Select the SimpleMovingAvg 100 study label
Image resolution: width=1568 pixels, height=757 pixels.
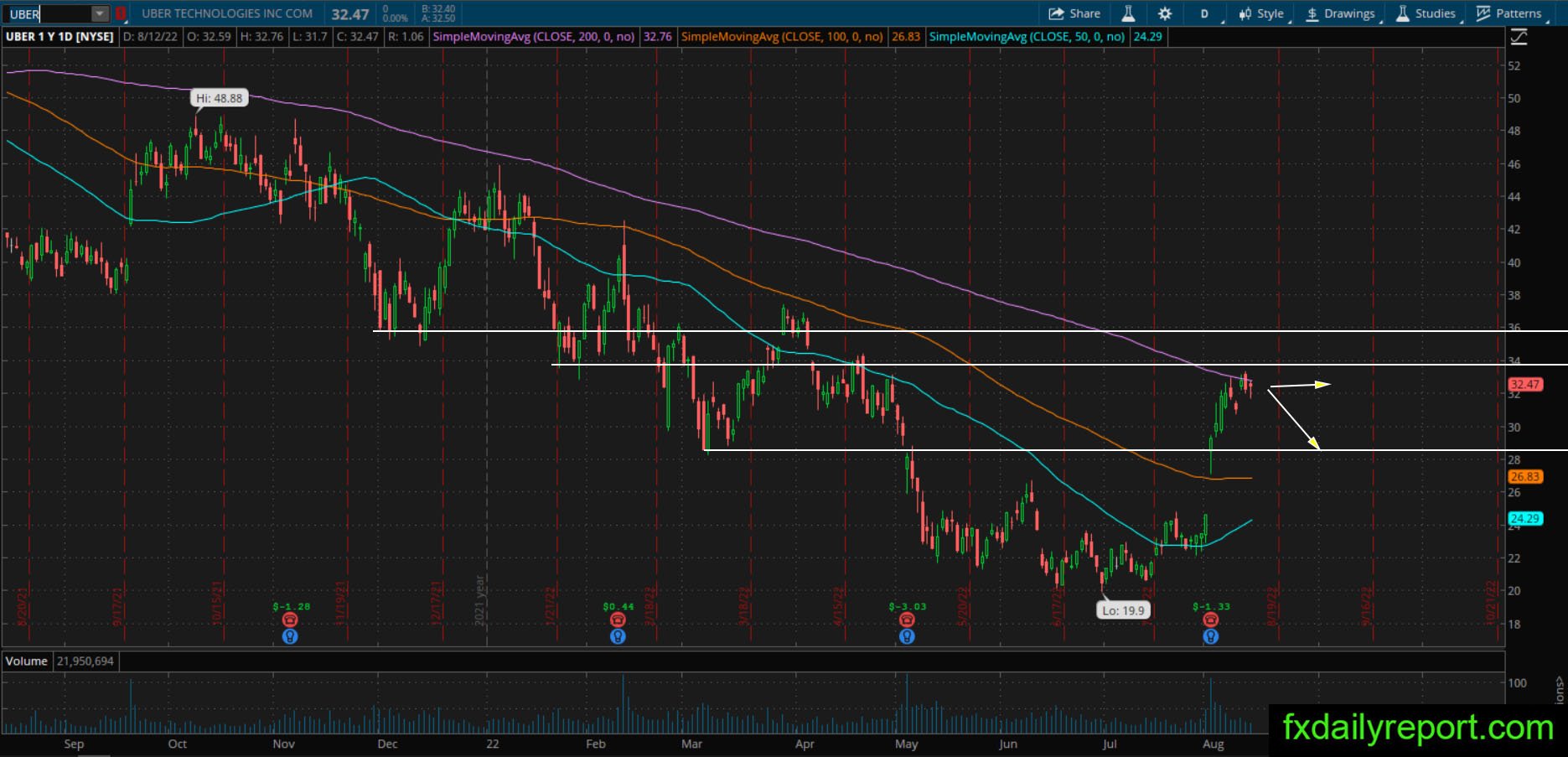coord(782,37)
